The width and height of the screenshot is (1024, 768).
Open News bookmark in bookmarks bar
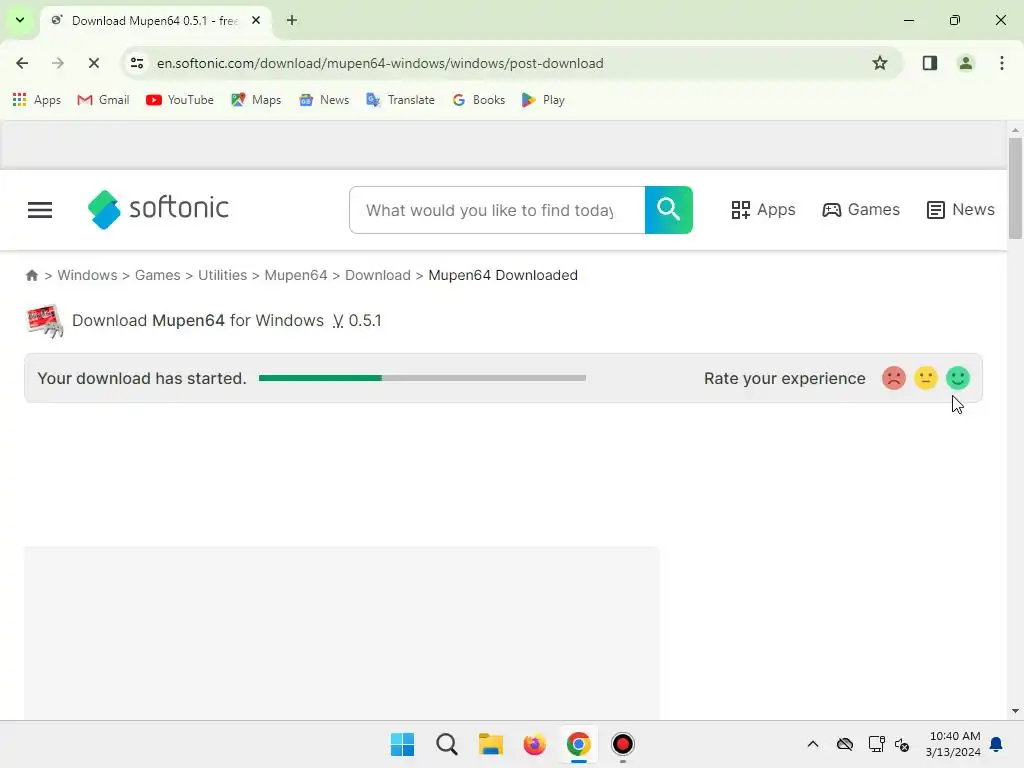point(324,100)
